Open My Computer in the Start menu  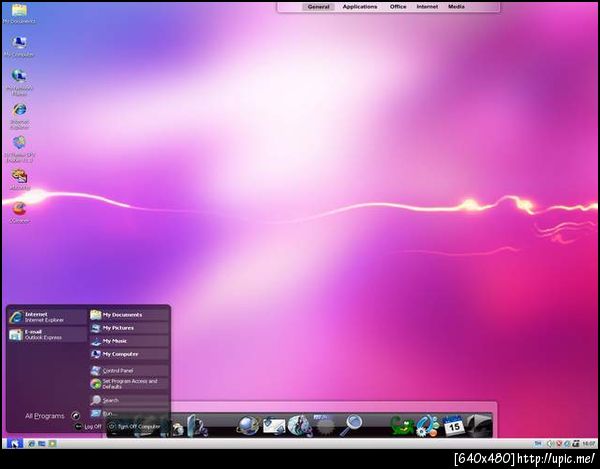pyautogui.click(x=129, y=354)
